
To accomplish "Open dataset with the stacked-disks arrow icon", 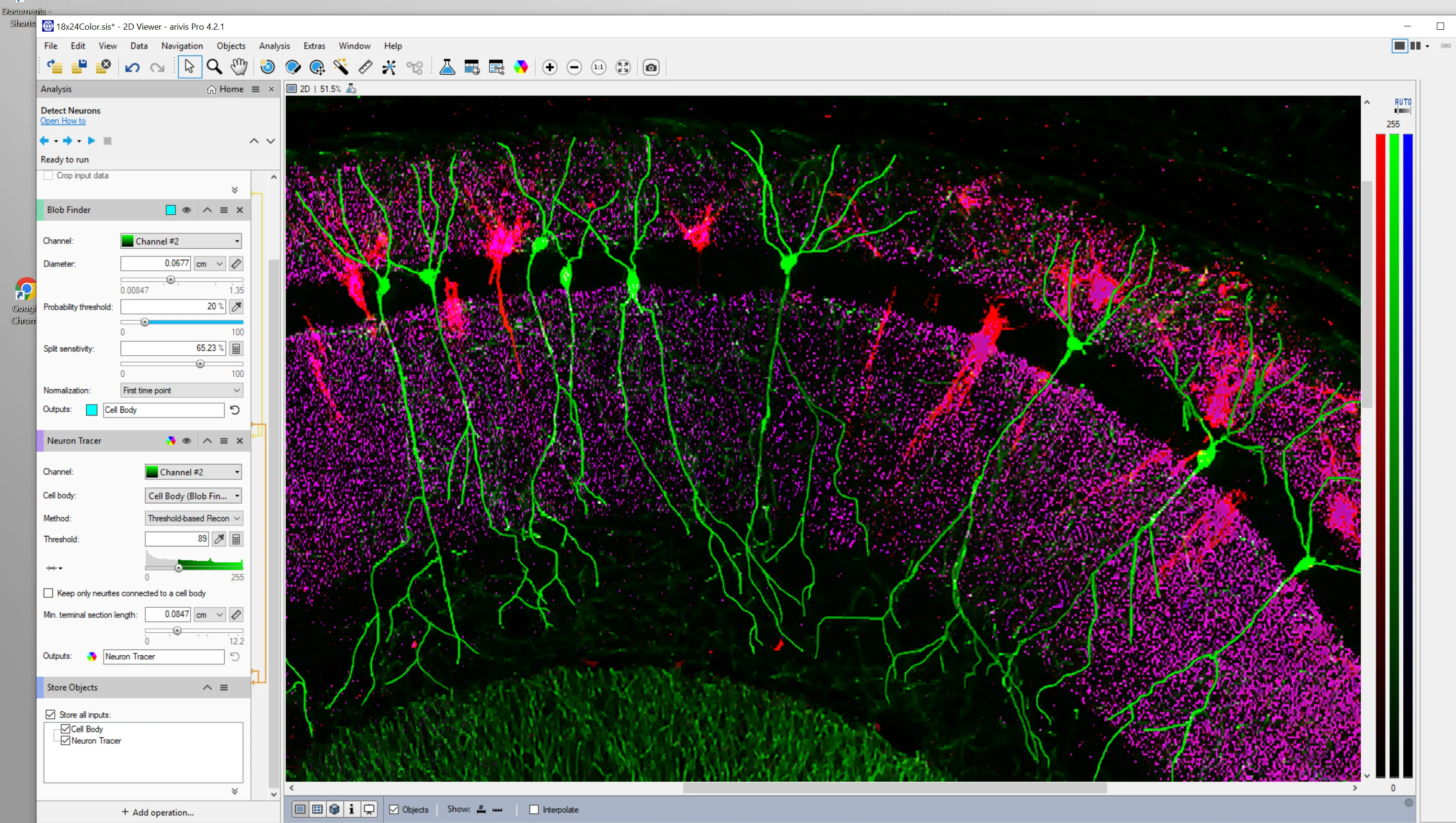I will [x=55, y=67].
